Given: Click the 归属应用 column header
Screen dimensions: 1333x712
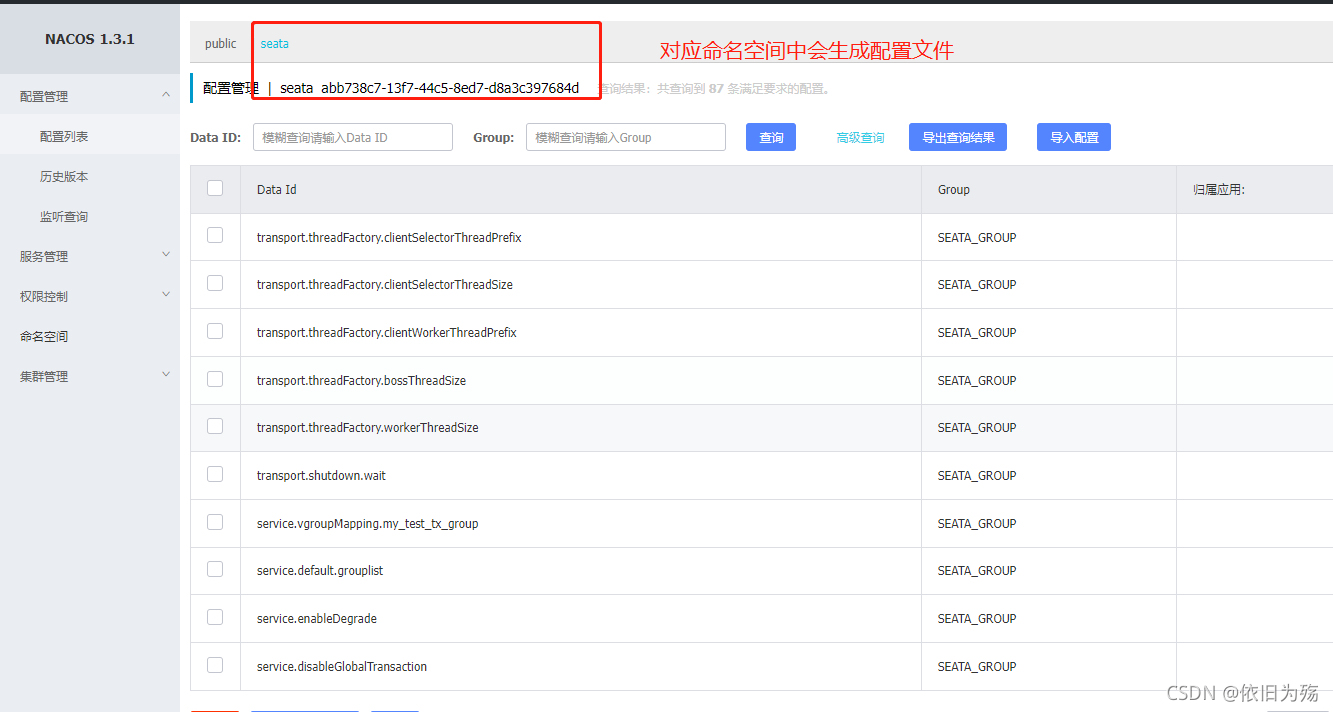Looking at the screenshot, I should click(x=1219, y=190).
